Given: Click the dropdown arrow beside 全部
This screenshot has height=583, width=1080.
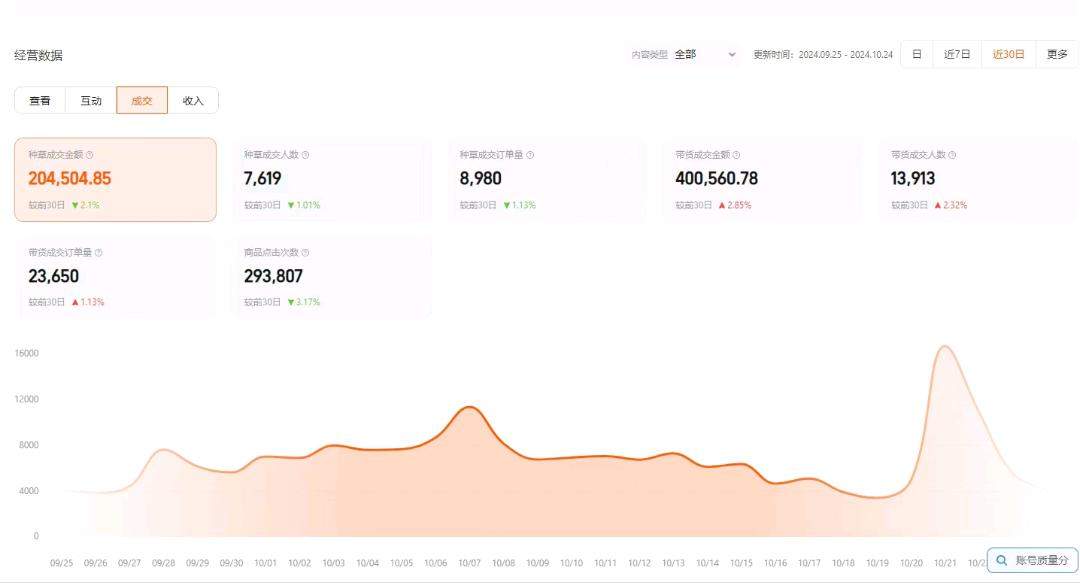Looking at the screenshot, I should pyautogui.click(x=732, y=54).
